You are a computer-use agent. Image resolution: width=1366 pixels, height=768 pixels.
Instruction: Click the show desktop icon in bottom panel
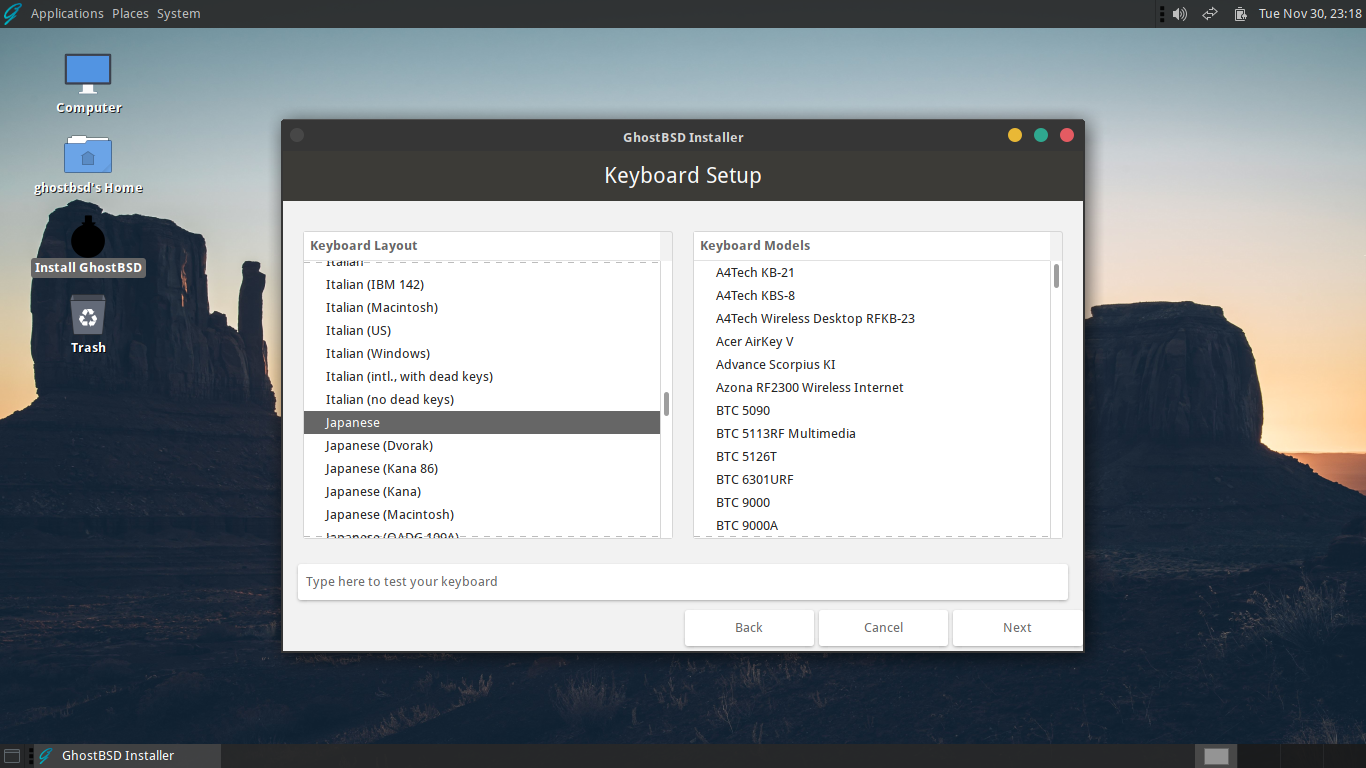(12, 756)
